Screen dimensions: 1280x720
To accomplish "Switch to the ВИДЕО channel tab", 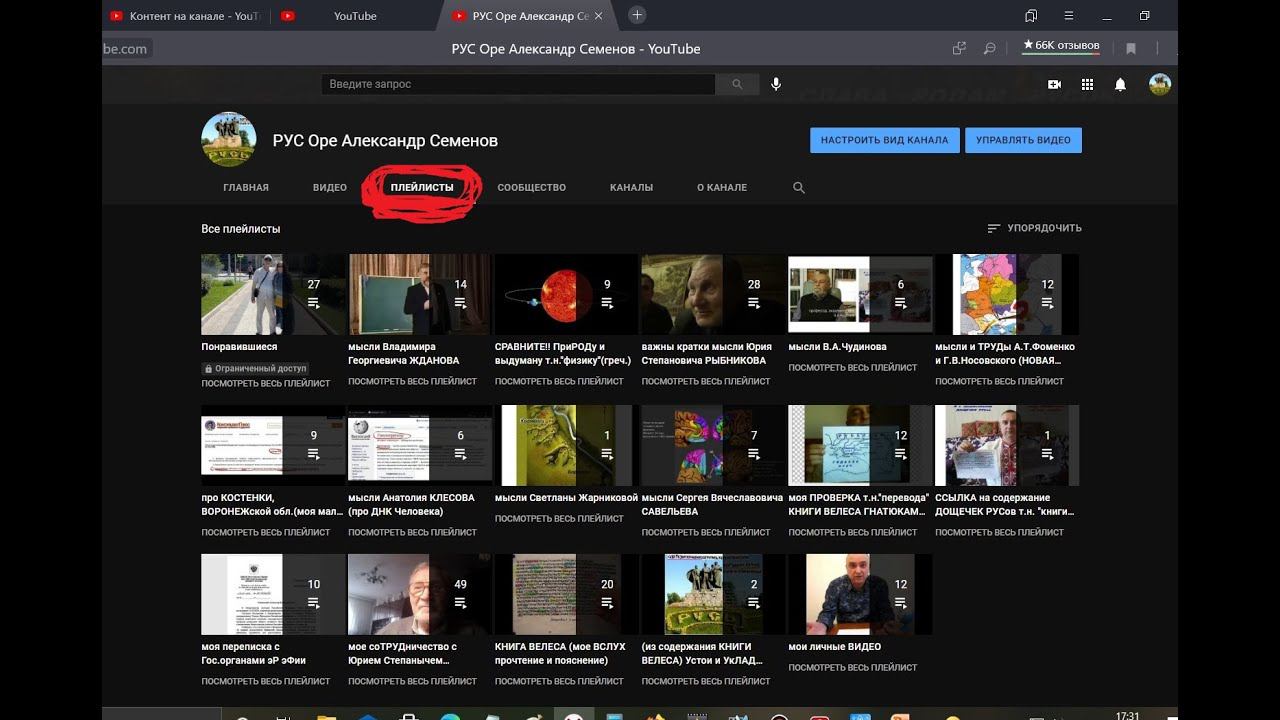I will pyautogui.click(x=329, y=188).
